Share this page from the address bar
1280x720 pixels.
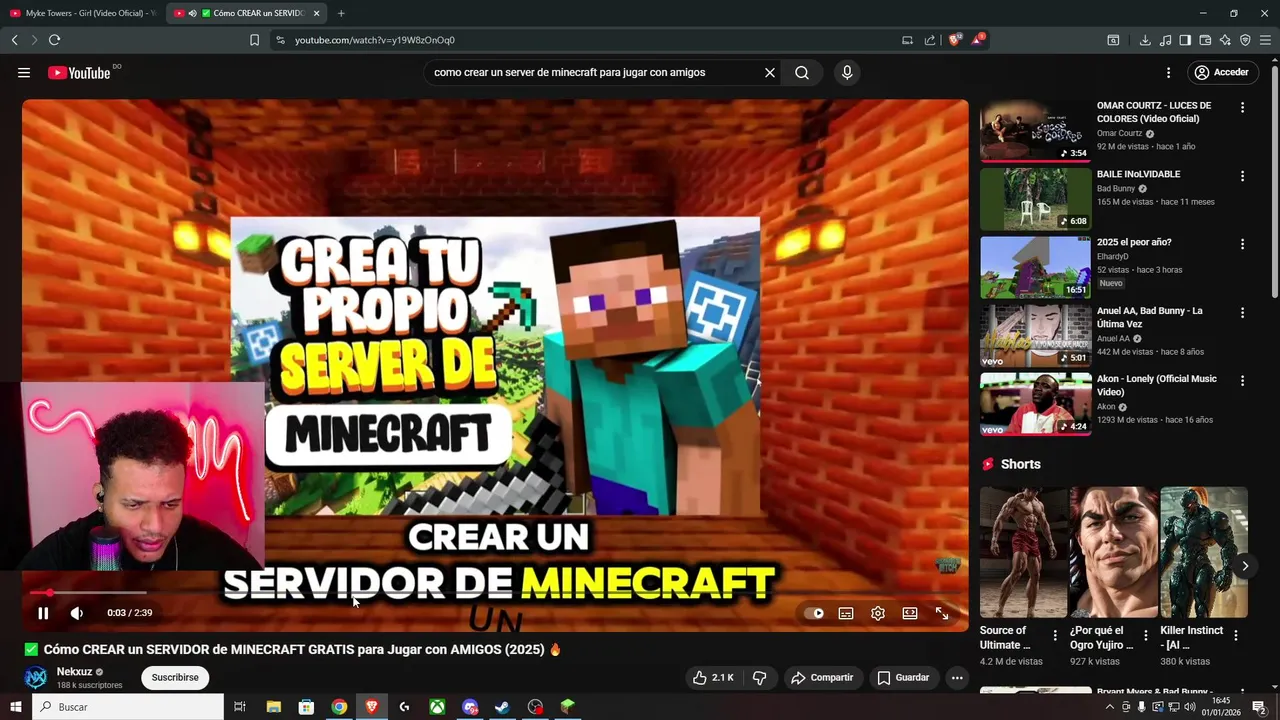click(x=930, y=40)
